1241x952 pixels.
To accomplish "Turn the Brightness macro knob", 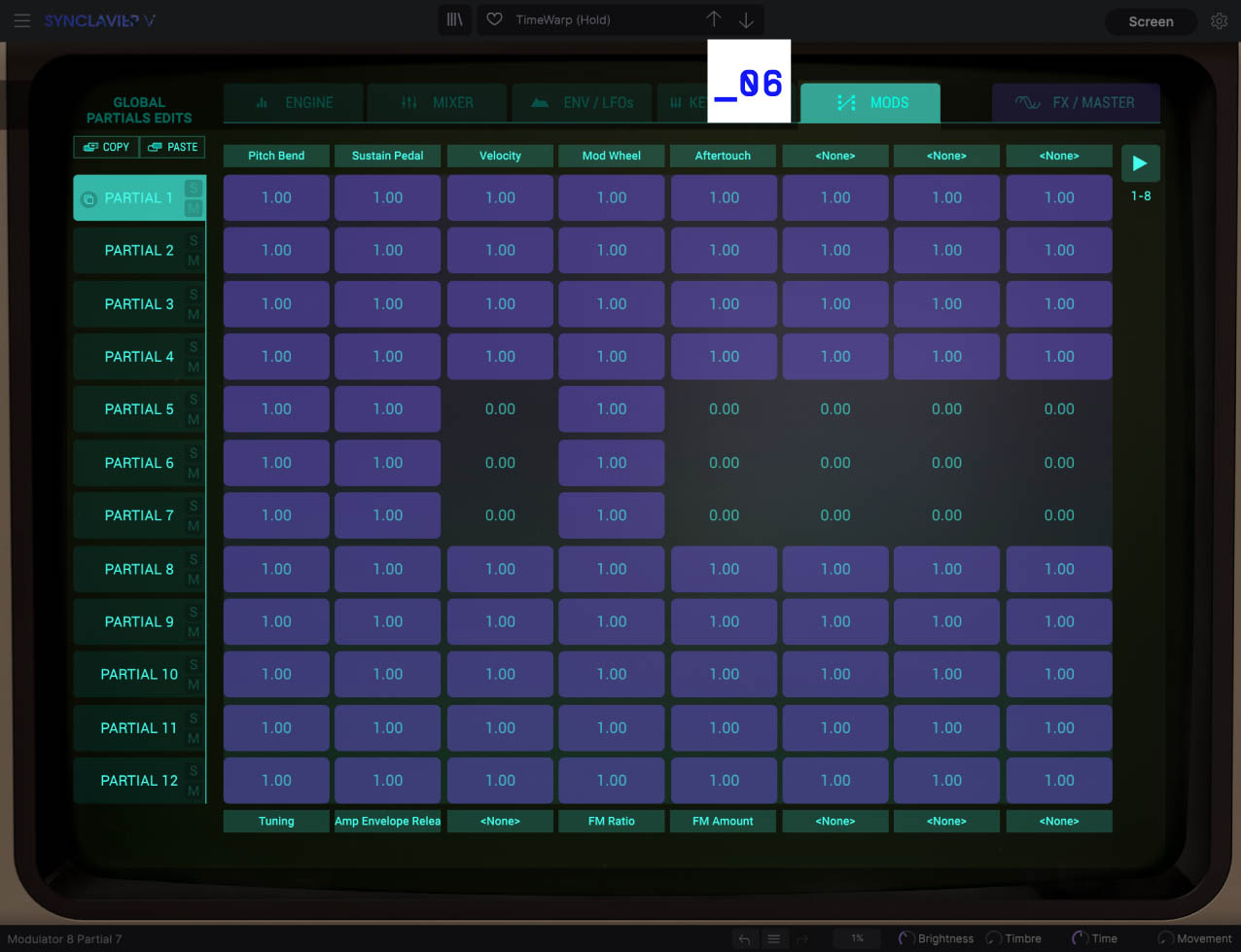I will 906,938.
